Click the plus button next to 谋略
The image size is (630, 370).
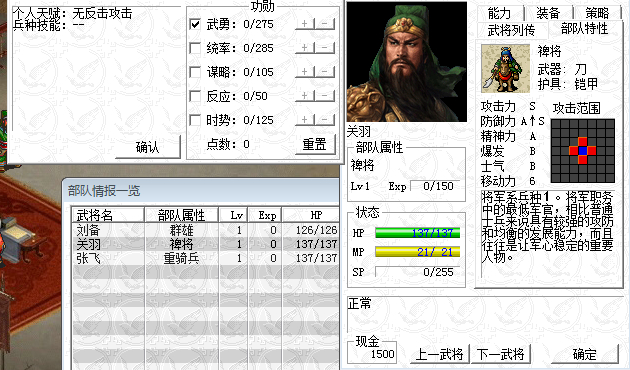pos(305,72)
